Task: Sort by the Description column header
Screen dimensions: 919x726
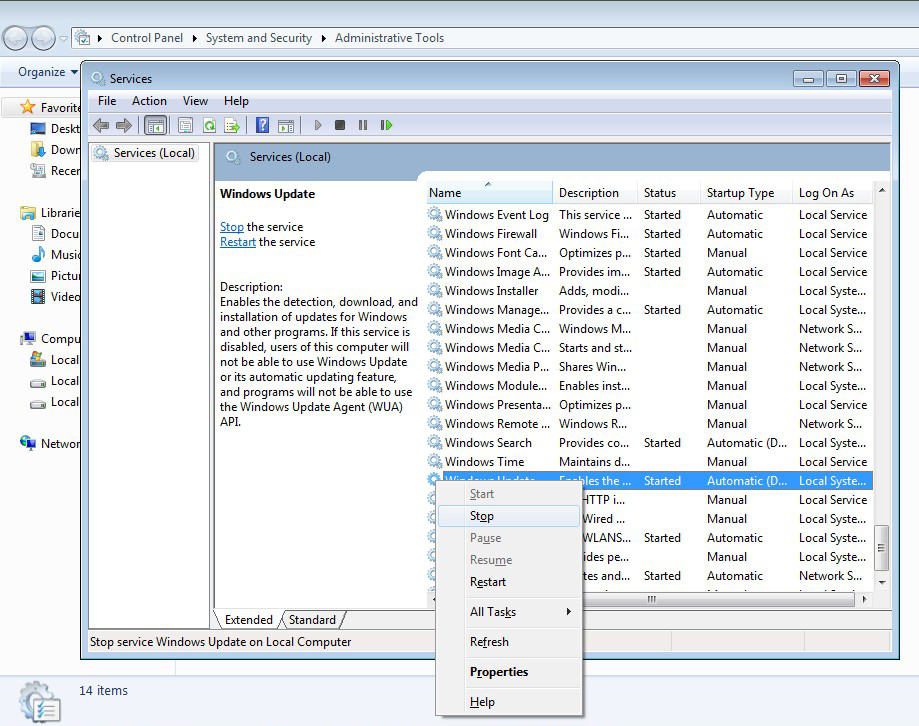Action: pos(595,193)
